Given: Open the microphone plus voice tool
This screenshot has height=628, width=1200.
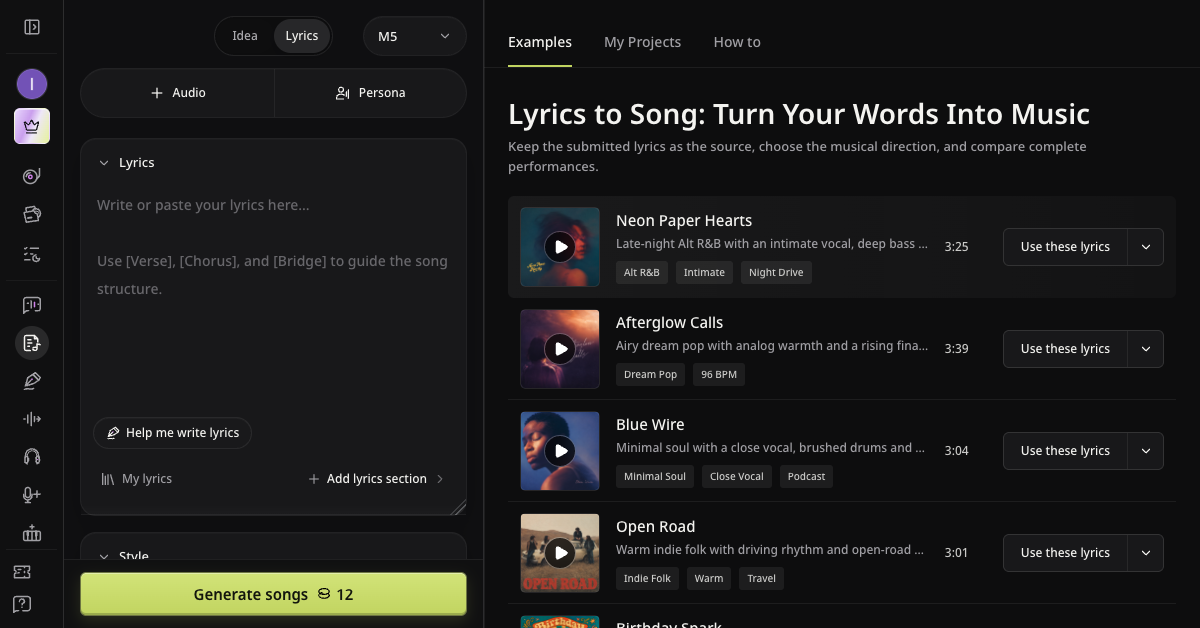Looking at the screenshot, I should coord(32,495).
